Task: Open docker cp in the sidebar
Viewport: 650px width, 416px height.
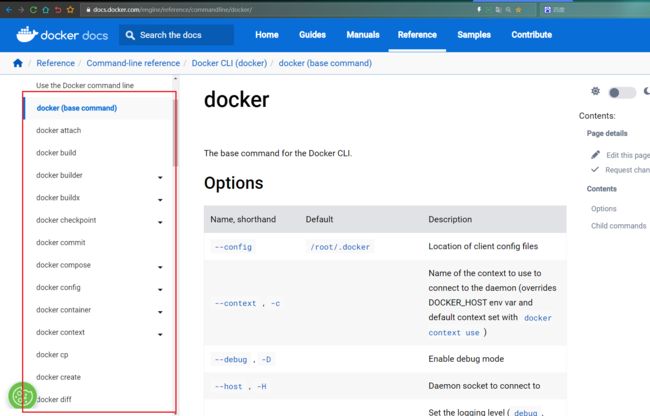Action: pyautogui.click(x=52, y=355)
